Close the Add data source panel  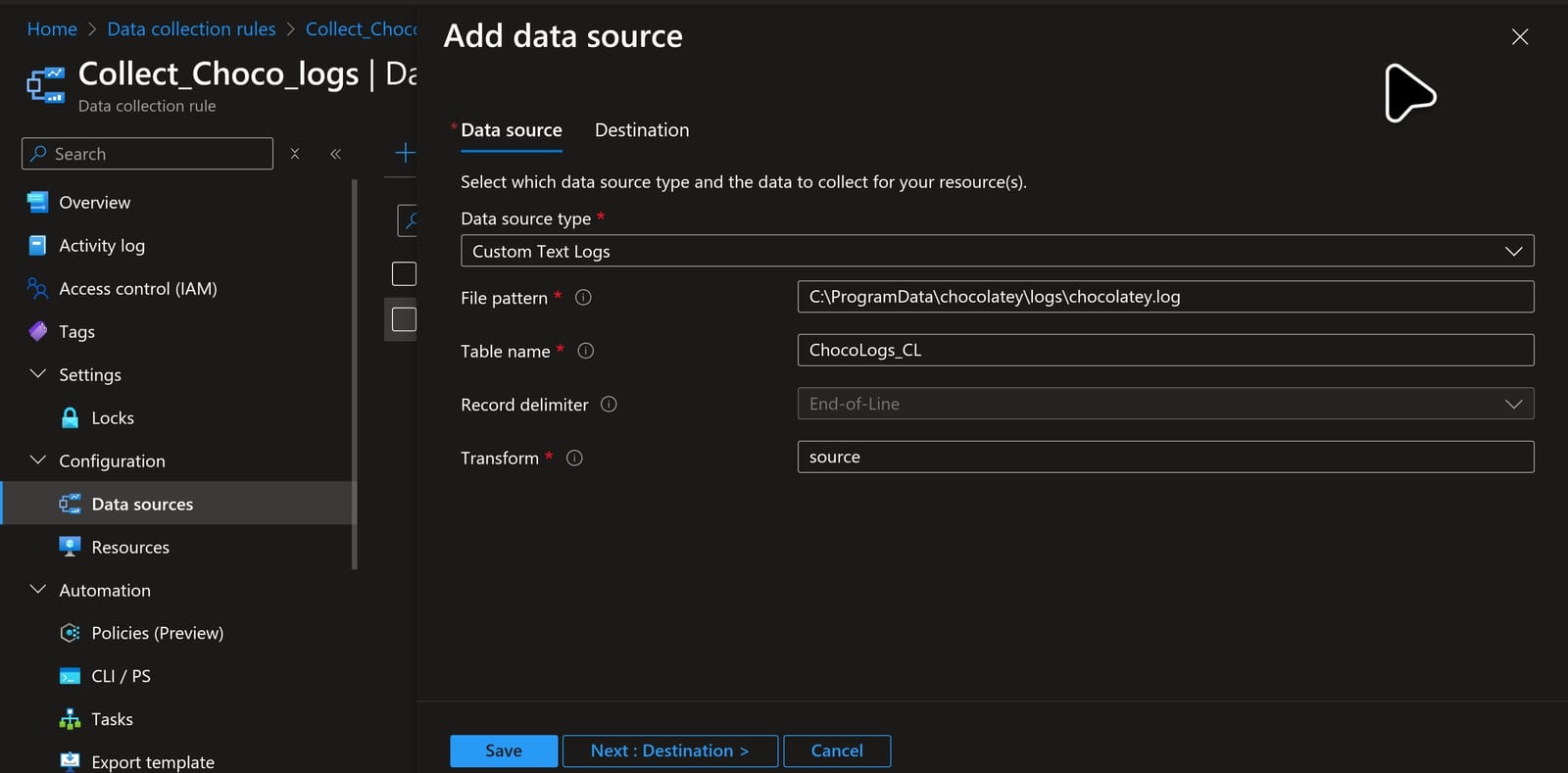(1520, 37)
